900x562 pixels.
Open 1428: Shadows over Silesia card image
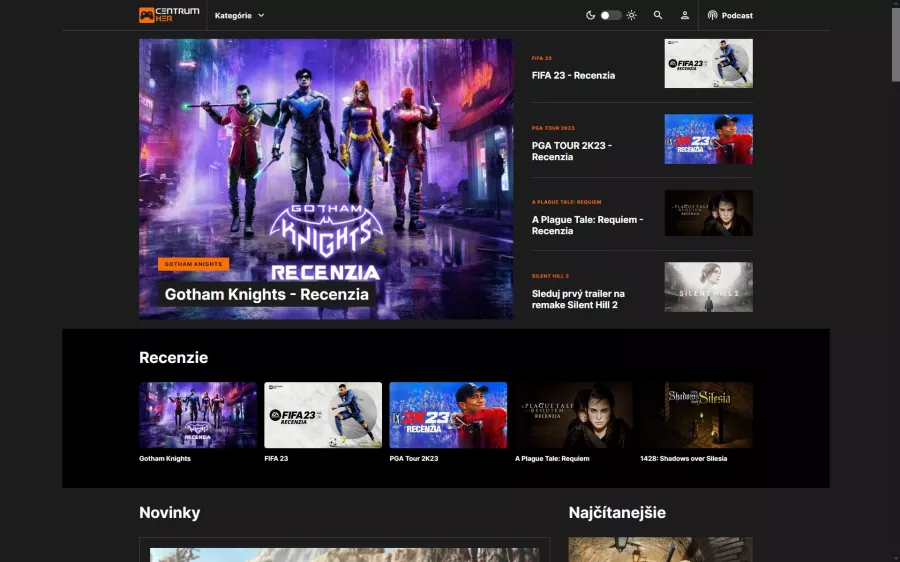pyautogui.click(x=696, y=415)
